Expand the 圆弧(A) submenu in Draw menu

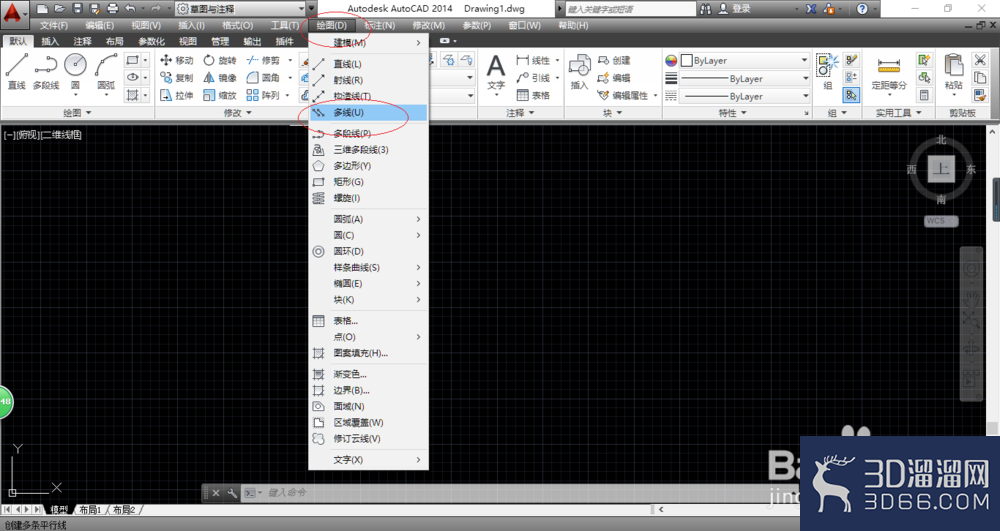click(368, 219)
